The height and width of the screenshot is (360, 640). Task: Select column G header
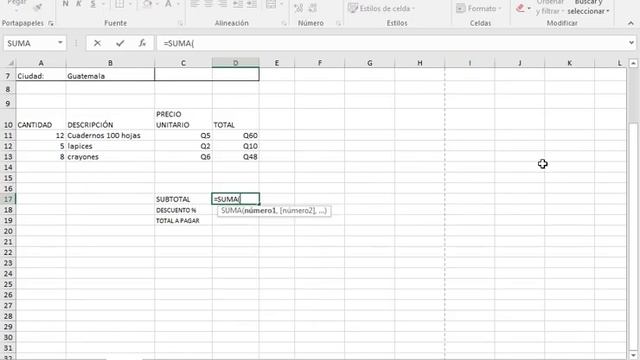click(x=370, y=63)
